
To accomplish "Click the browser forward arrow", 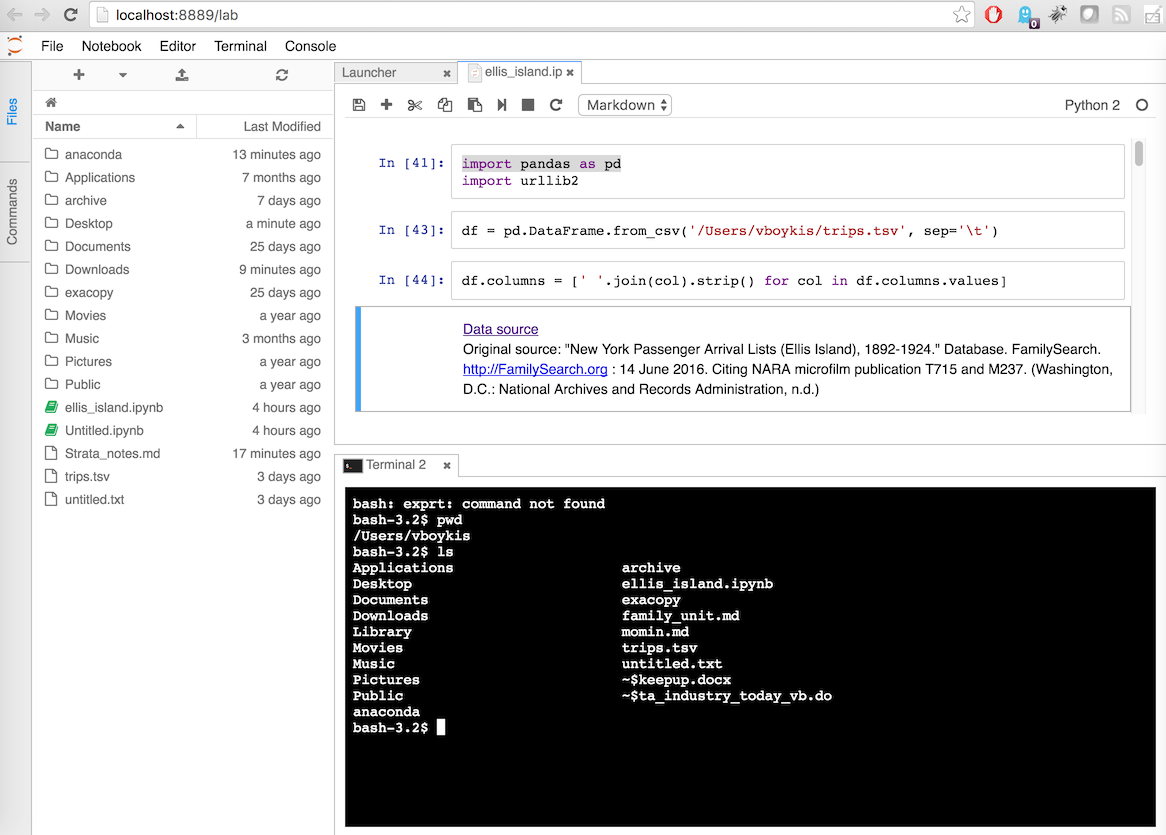I will pyautogui.click(x=42, y=14).
